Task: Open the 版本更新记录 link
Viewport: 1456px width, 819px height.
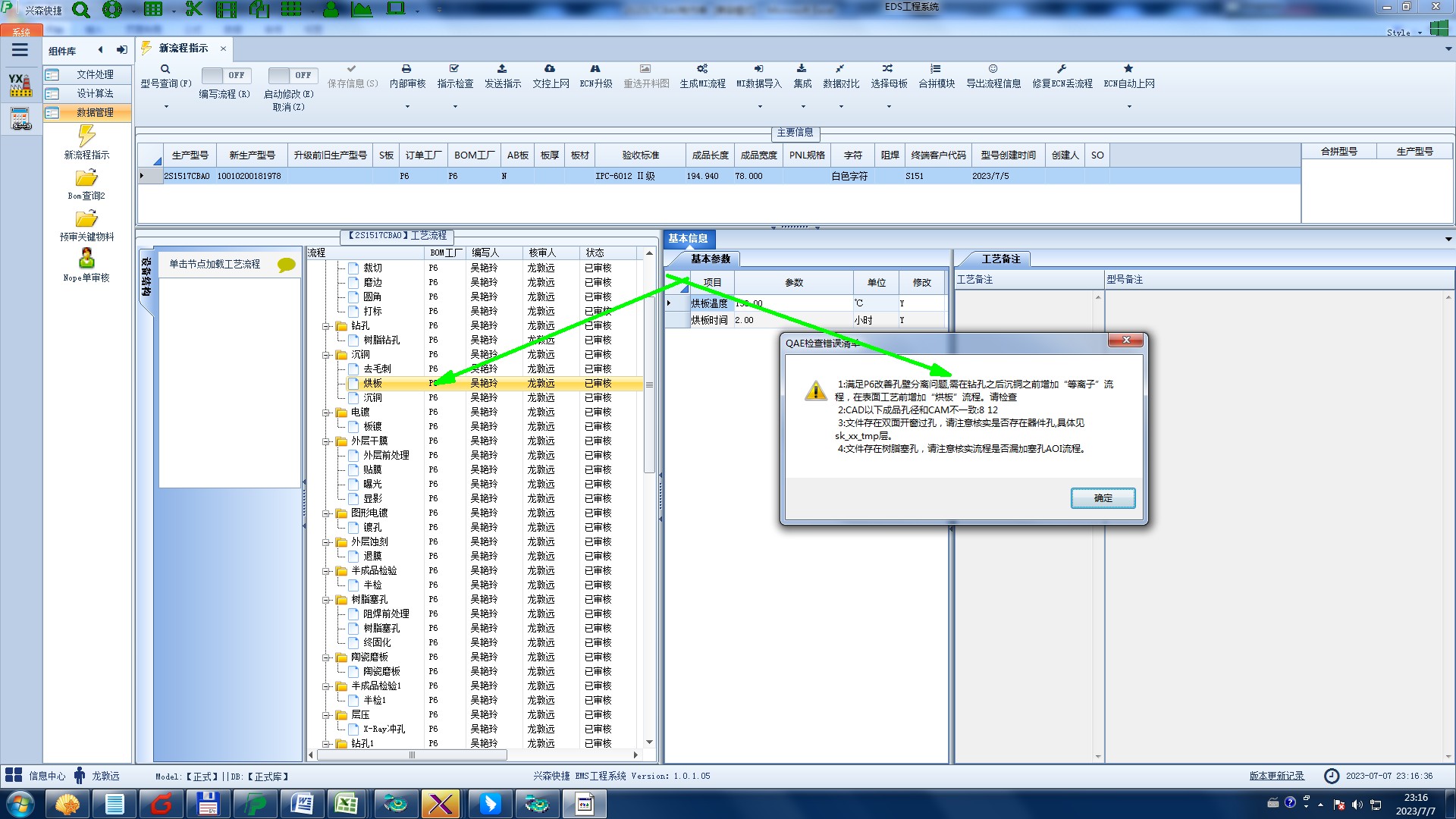Action: tap(1276, 776)
